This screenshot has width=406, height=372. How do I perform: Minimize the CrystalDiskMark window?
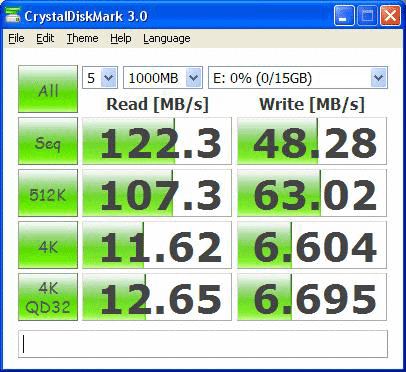(x=344, y=16)
